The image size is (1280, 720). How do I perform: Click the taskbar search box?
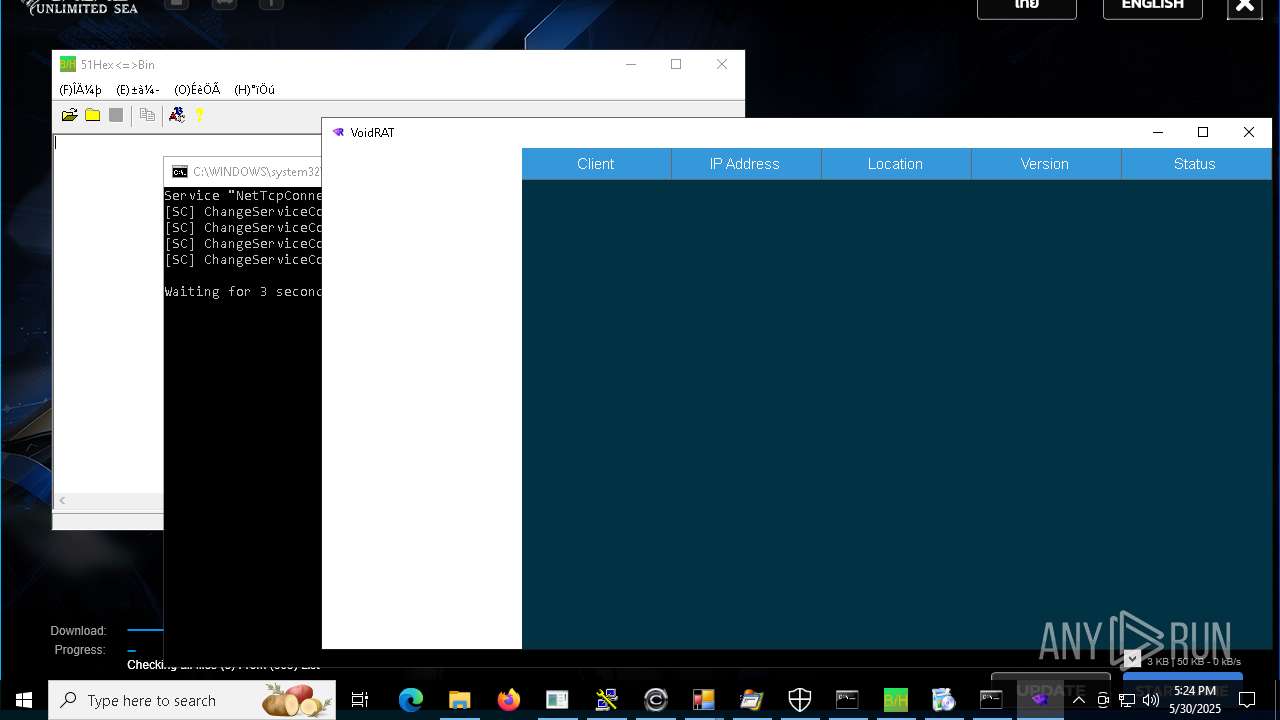pyautogui.click(x=192, y=700)
